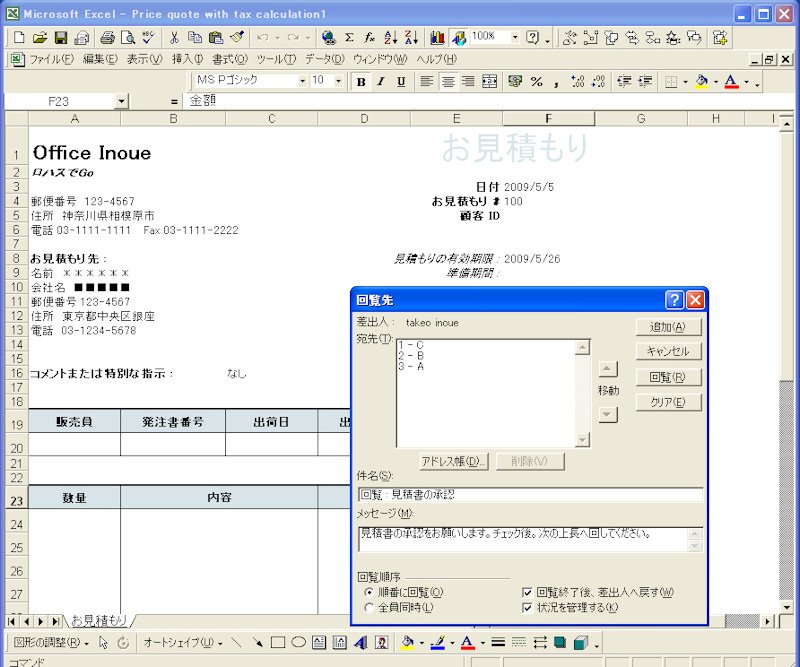Click the Paste clipboard icon
800x667 pixels.
click(216, 37)
